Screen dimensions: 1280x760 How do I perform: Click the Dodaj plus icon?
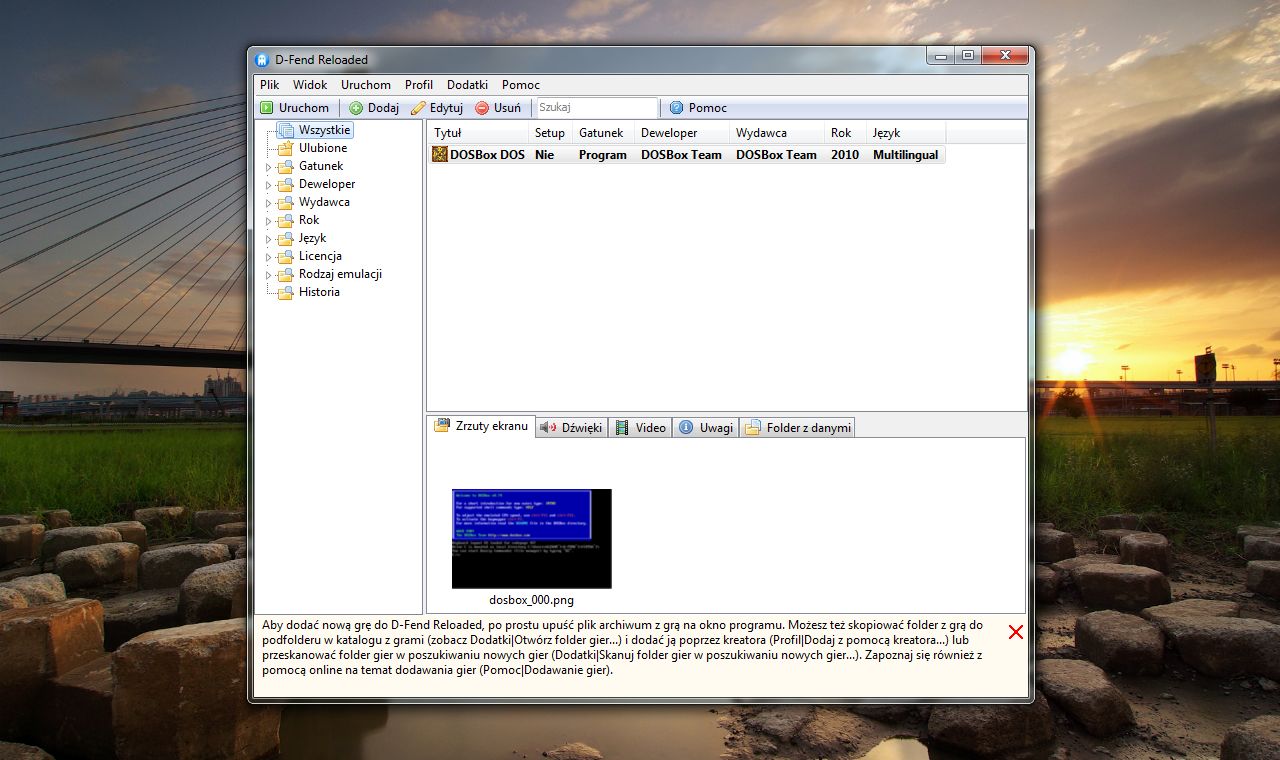354,107
